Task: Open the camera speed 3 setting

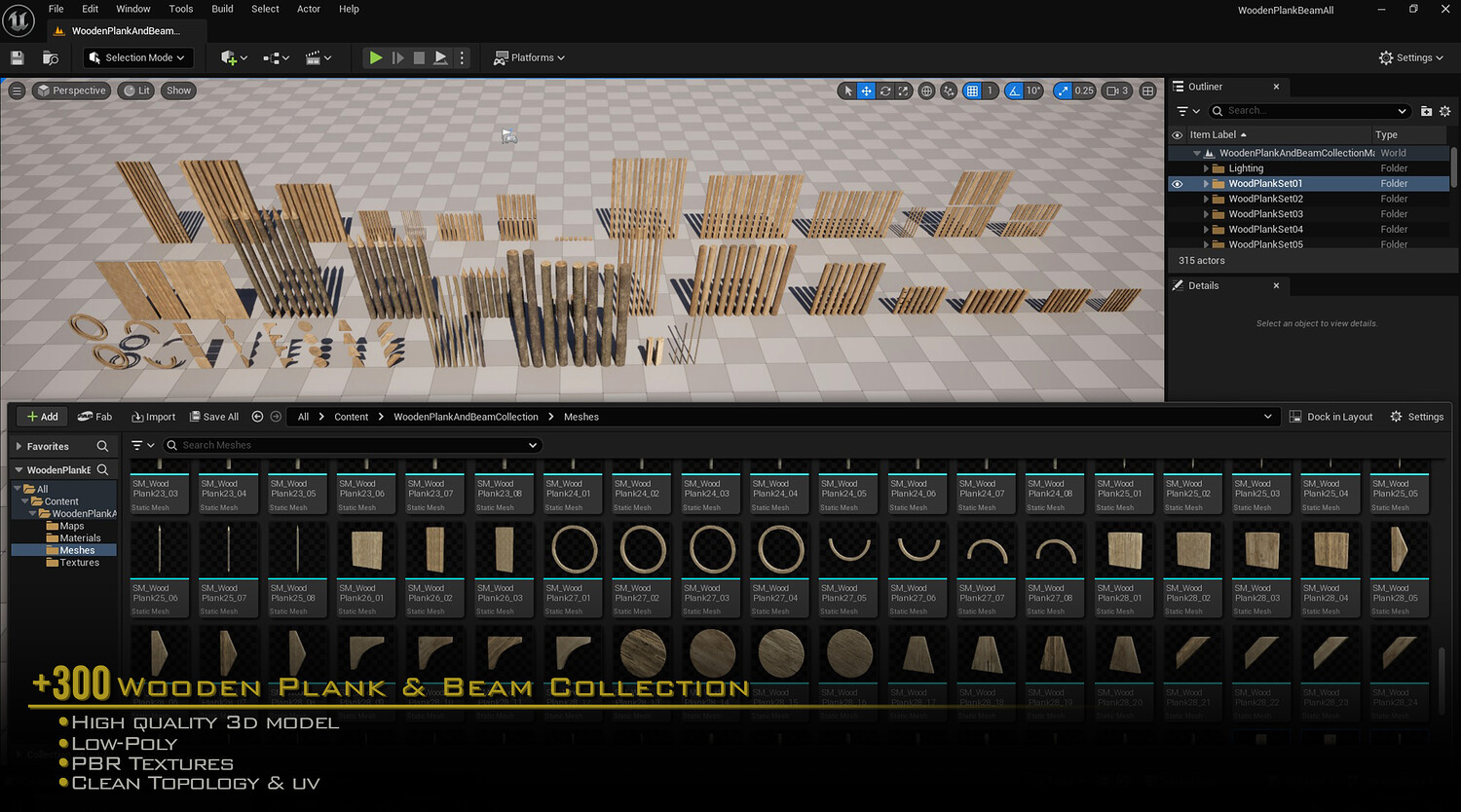Action: pos(1118,91)
